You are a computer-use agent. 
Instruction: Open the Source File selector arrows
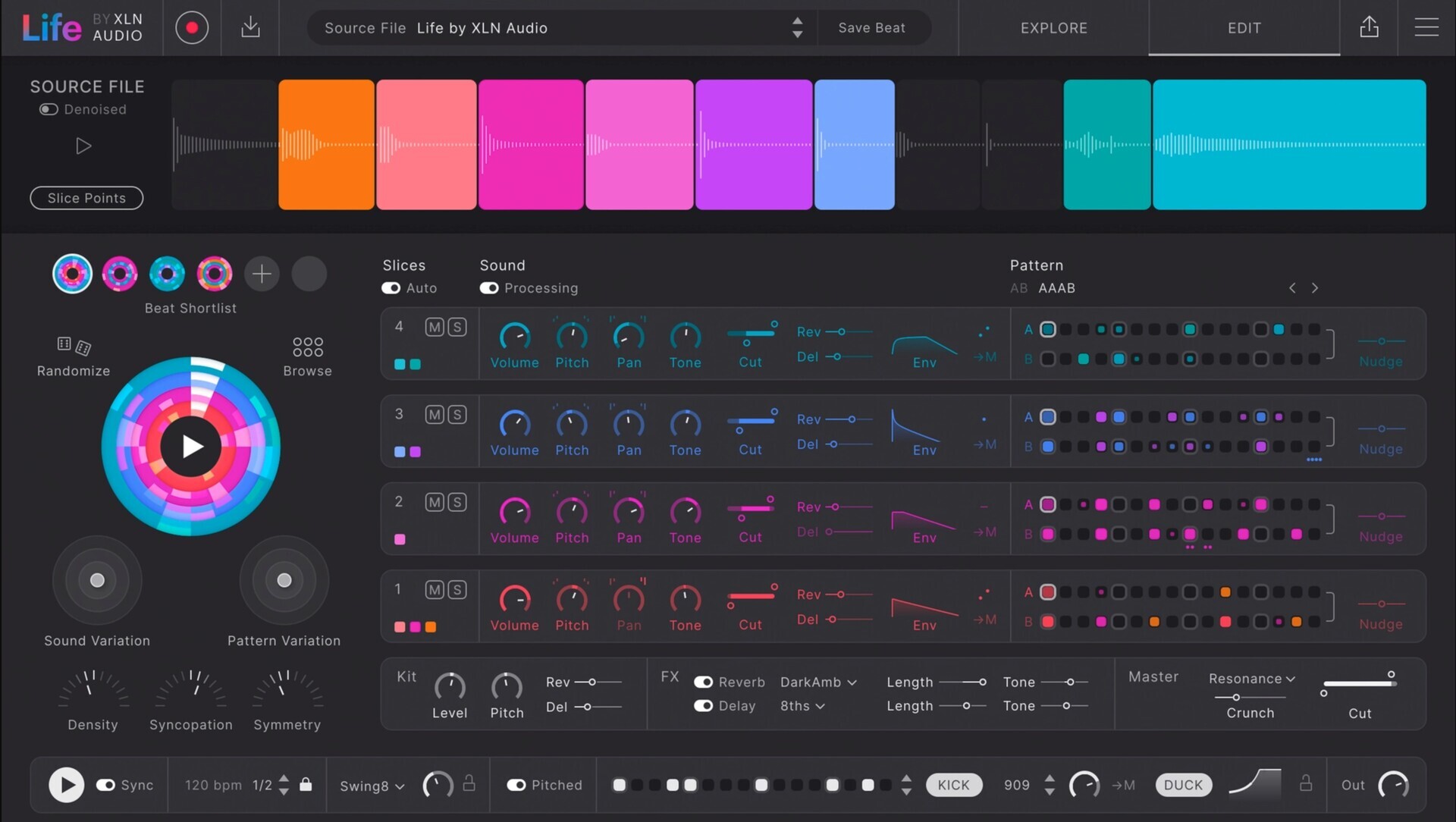797,28
